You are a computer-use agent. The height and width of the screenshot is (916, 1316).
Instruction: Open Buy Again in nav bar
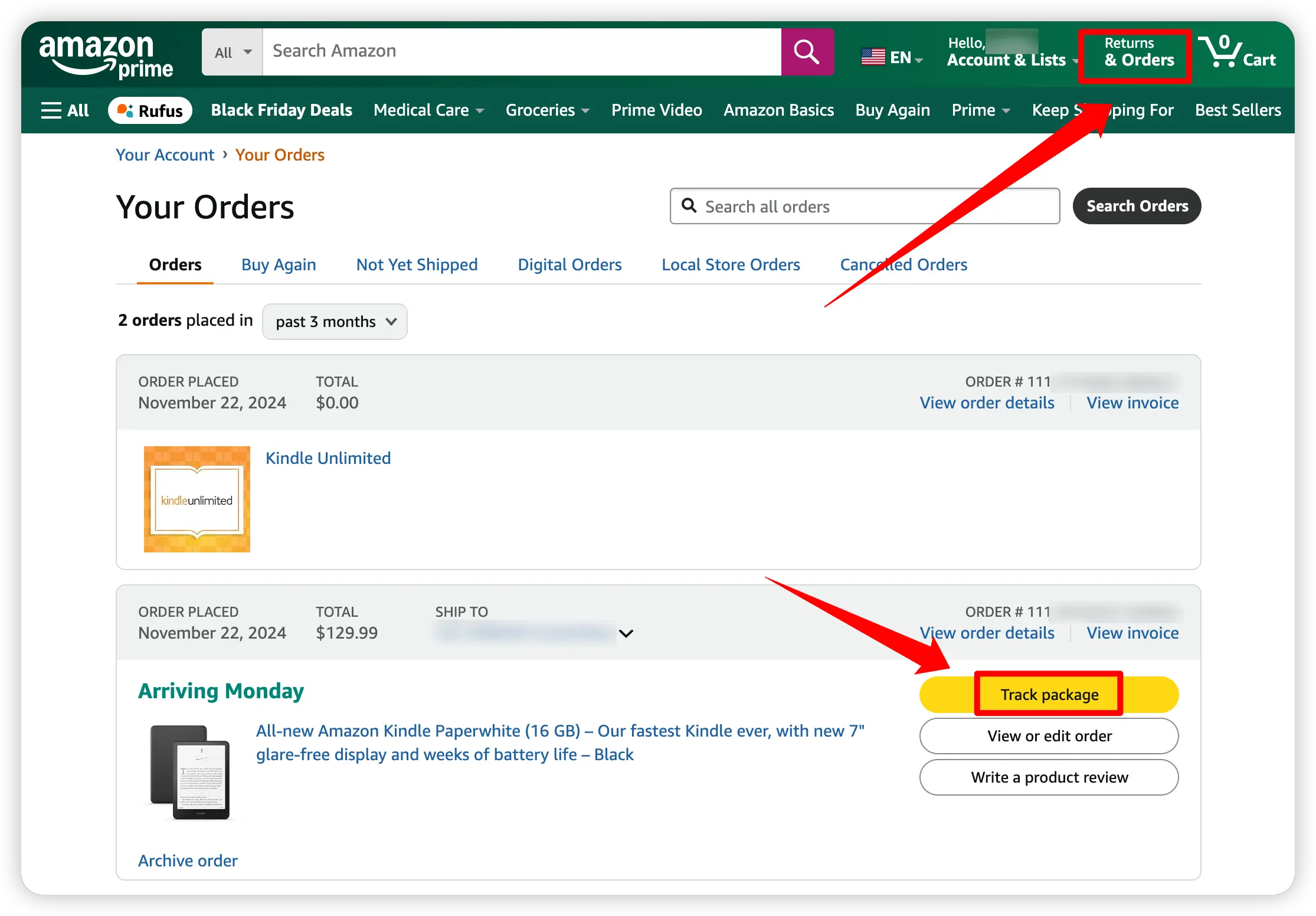[892, 110]
